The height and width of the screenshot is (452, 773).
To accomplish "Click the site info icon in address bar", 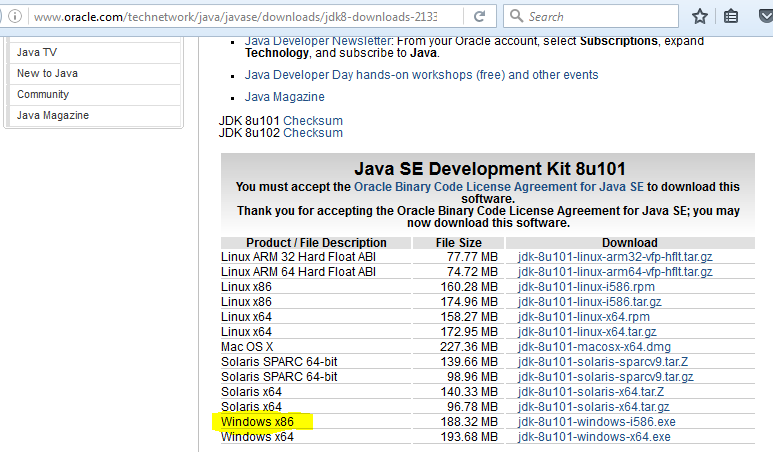I will tap(15, 17).
